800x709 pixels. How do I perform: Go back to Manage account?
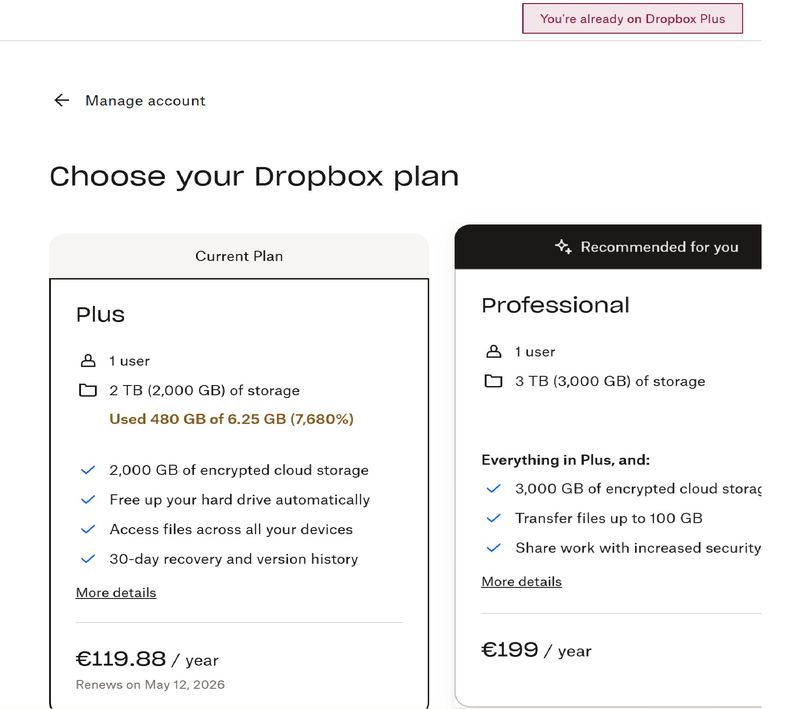click(145, 100)
